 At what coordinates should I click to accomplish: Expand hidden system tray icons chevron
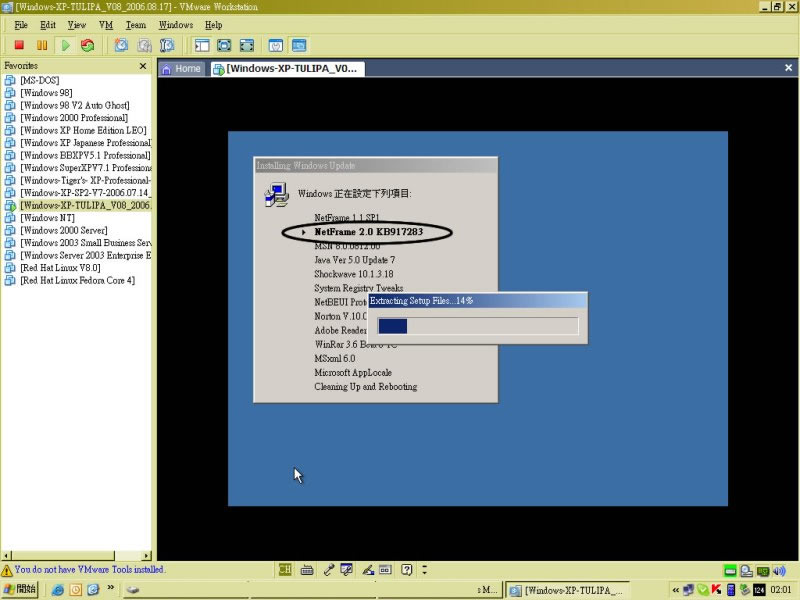coord(676,590)
